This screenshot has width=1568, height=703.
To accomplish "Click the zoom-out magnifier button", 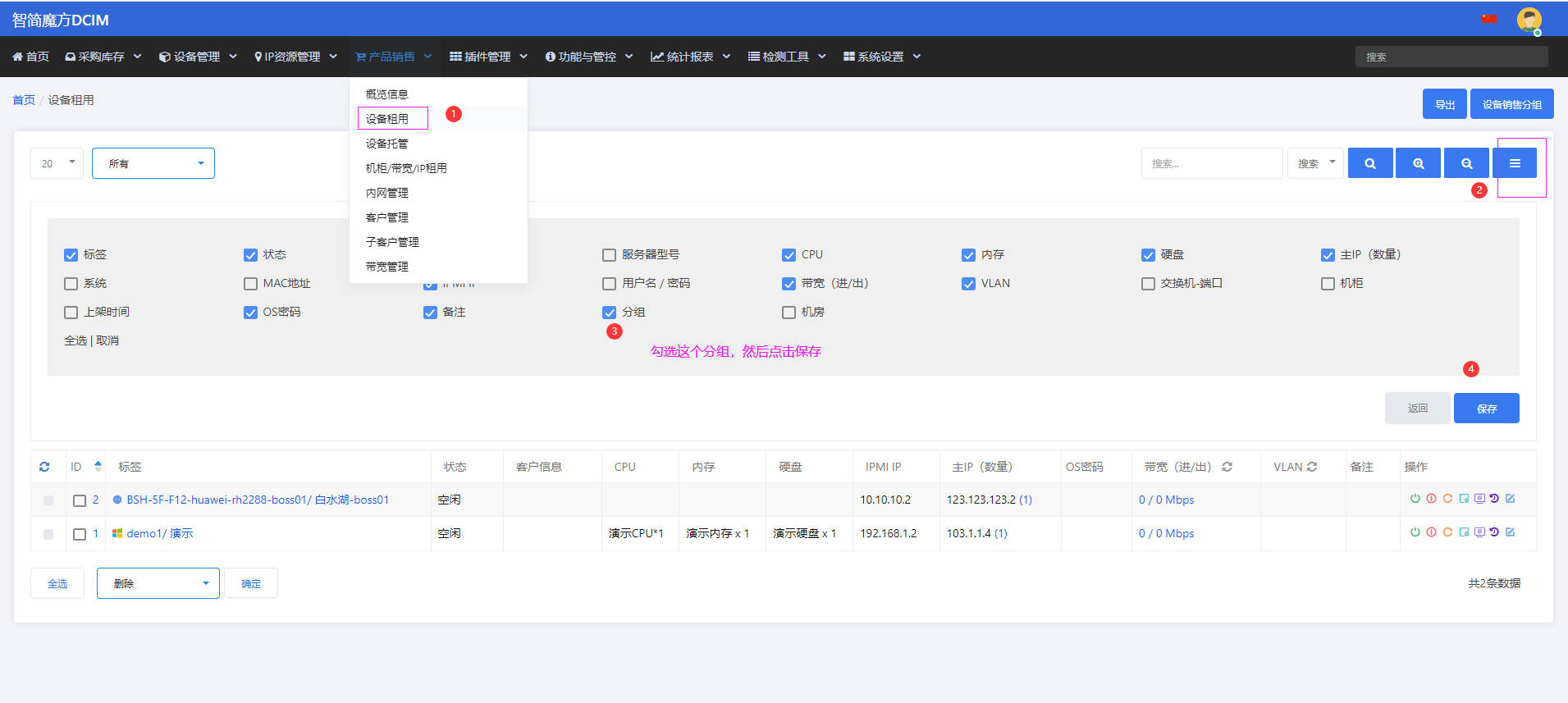I will [1467, 163].
